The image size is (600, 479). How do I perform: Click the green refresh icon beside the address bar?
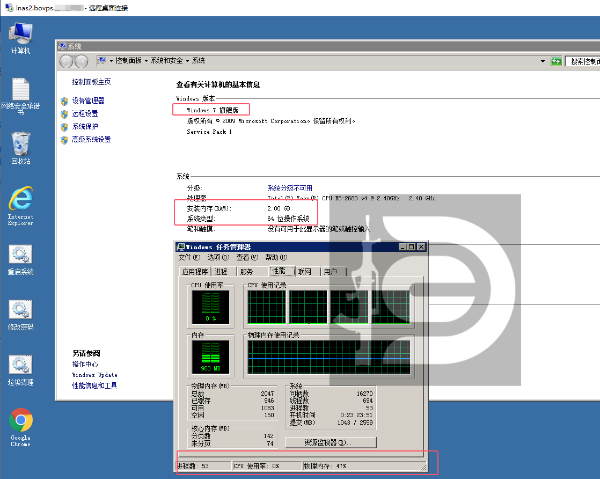(x=556, y=61)
